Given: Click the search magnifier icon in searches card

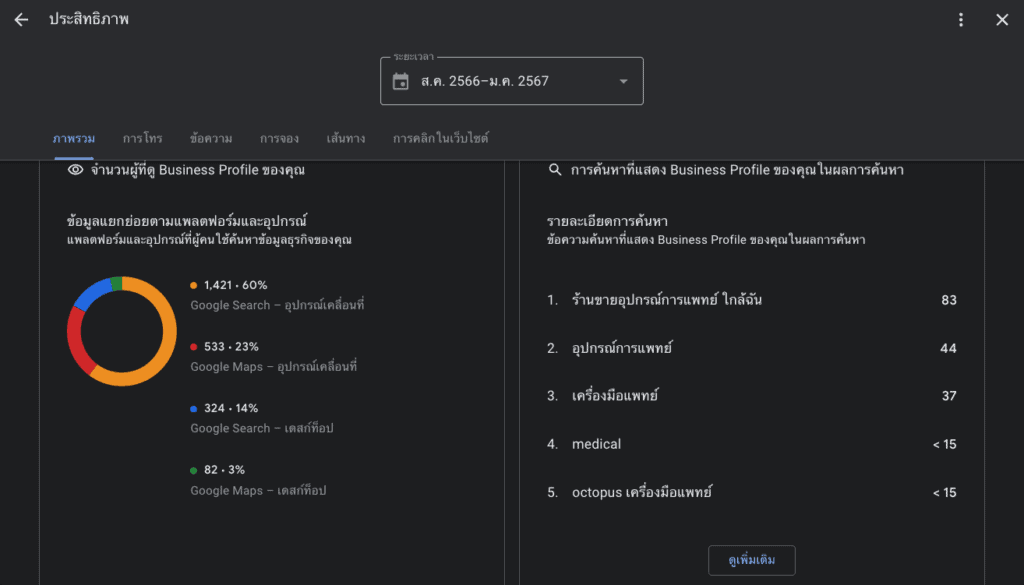Looking at the screenshot, I should pyautogui.click(x=555, y=171).
